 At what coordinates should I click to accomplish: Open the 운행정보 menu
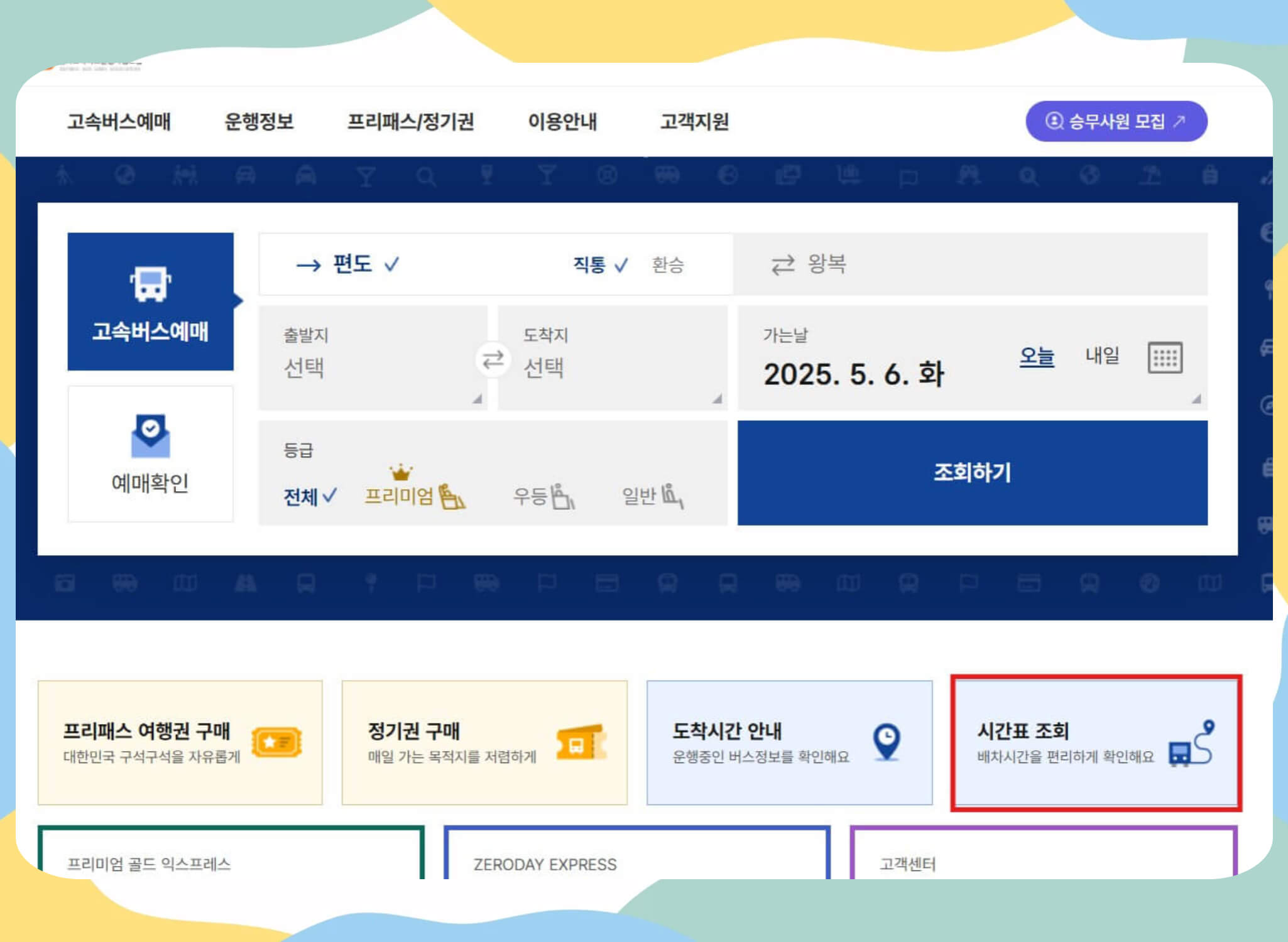tap(259, 121)
